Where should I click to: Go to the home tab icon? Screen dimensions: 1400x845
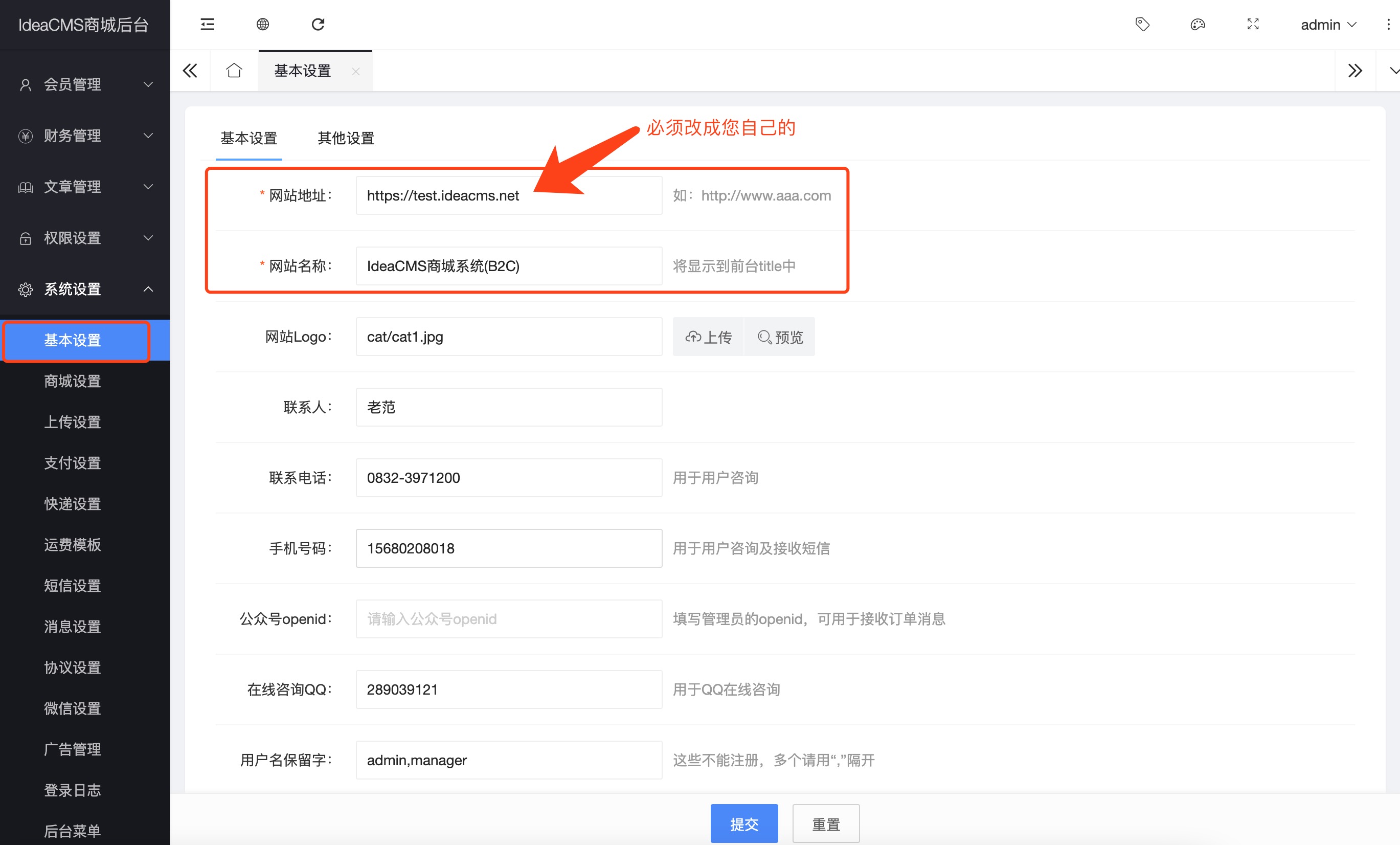[x=234, y=71]
